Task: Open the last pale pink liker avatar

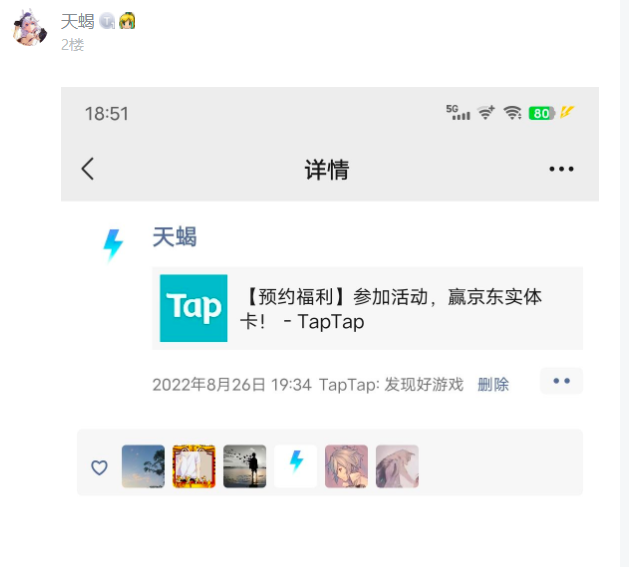Action: 397,466
